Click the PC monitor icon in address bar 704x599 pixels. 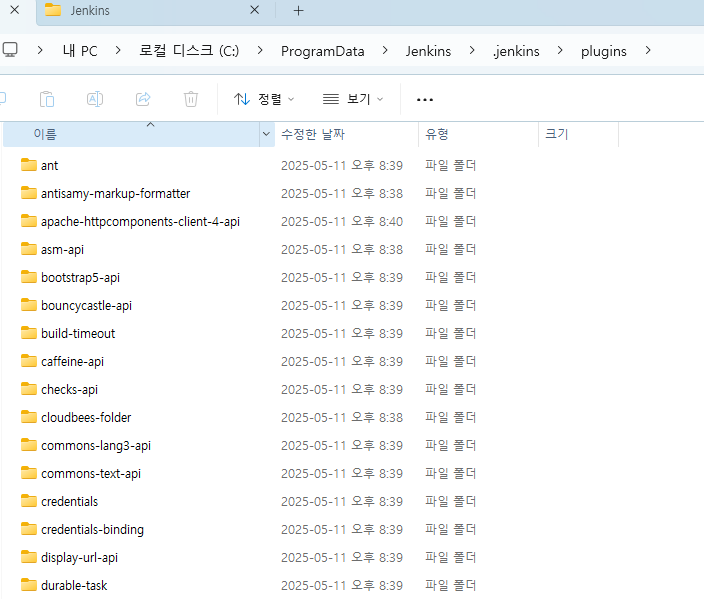pyautogui.click(x=10, y=49)
